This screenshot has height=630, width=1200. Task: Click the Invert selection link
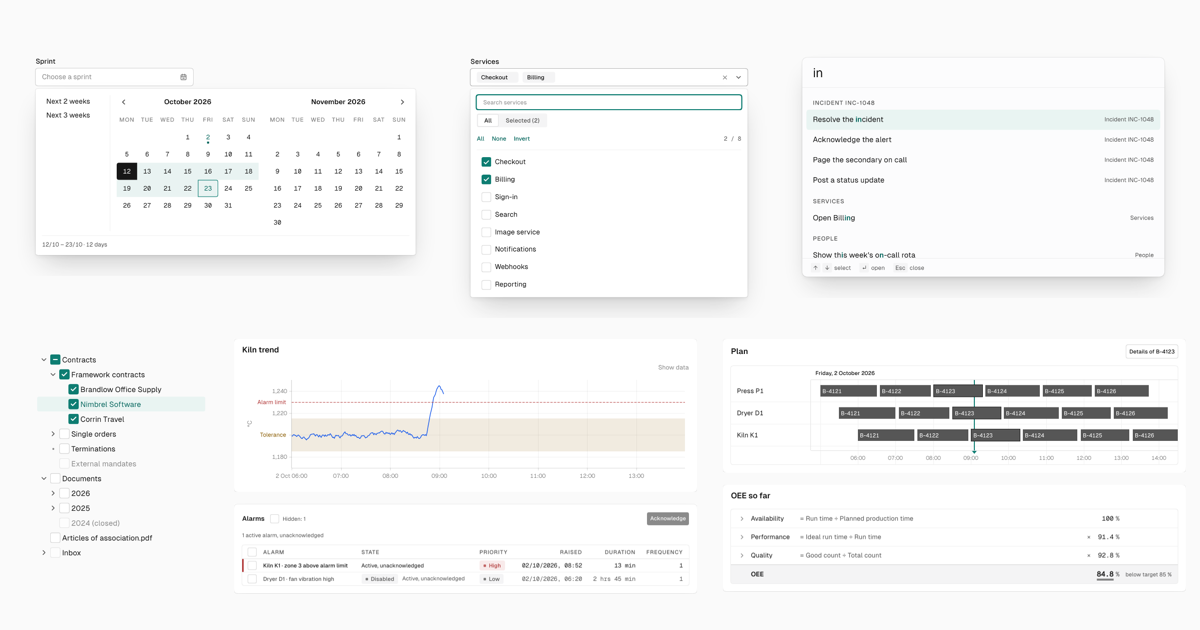(521, 139)
